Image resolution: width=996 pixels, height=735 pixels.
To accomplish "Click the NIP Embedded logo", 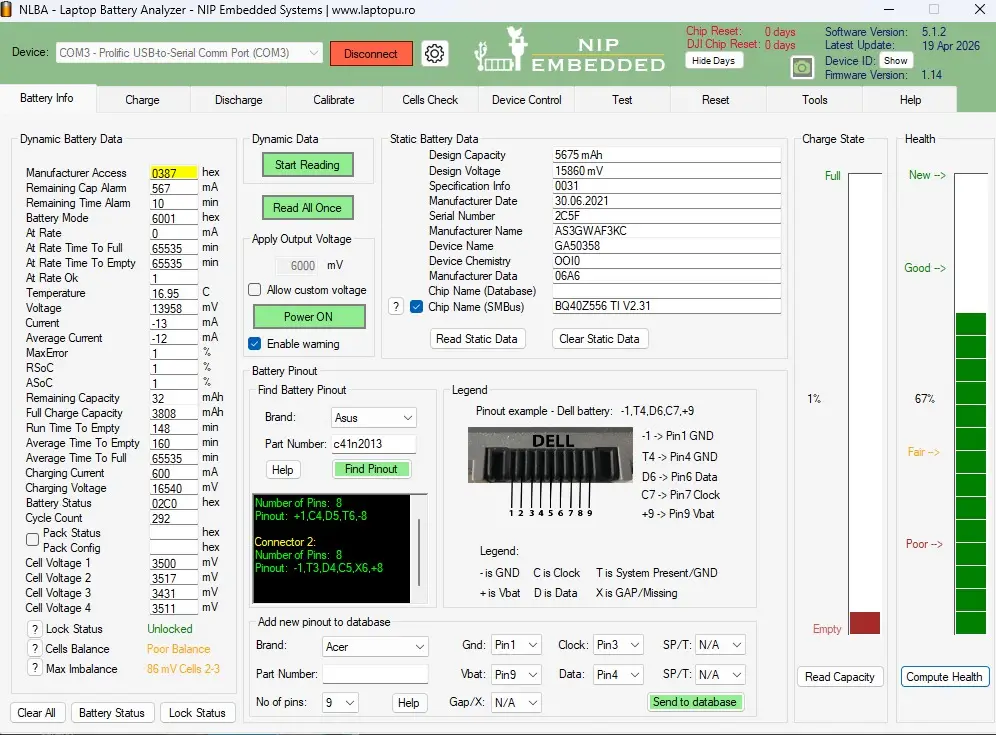I will pos(569,51).
